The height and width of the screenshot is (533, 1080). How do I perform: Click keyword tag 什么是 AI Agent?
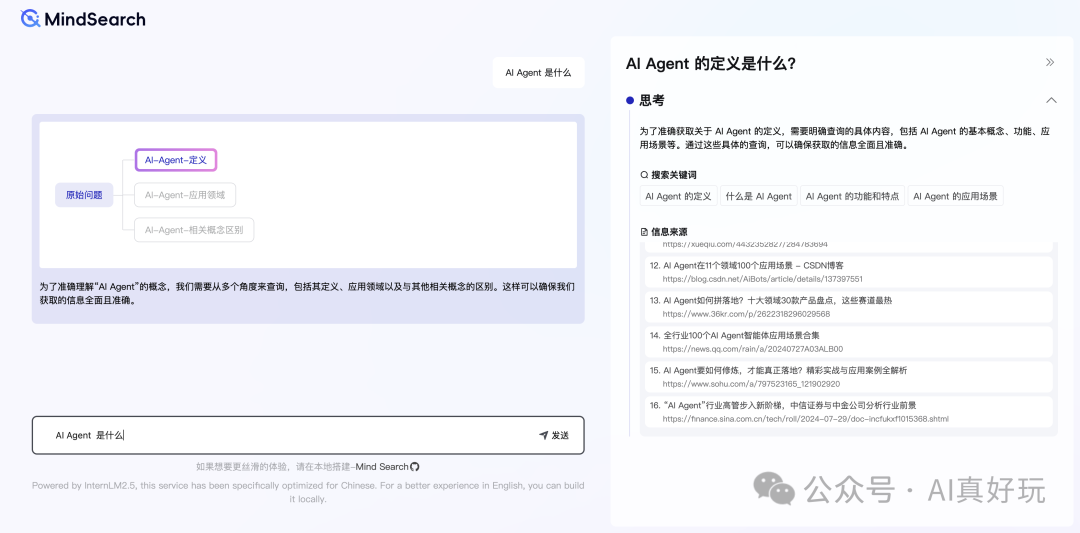[758, 196]
